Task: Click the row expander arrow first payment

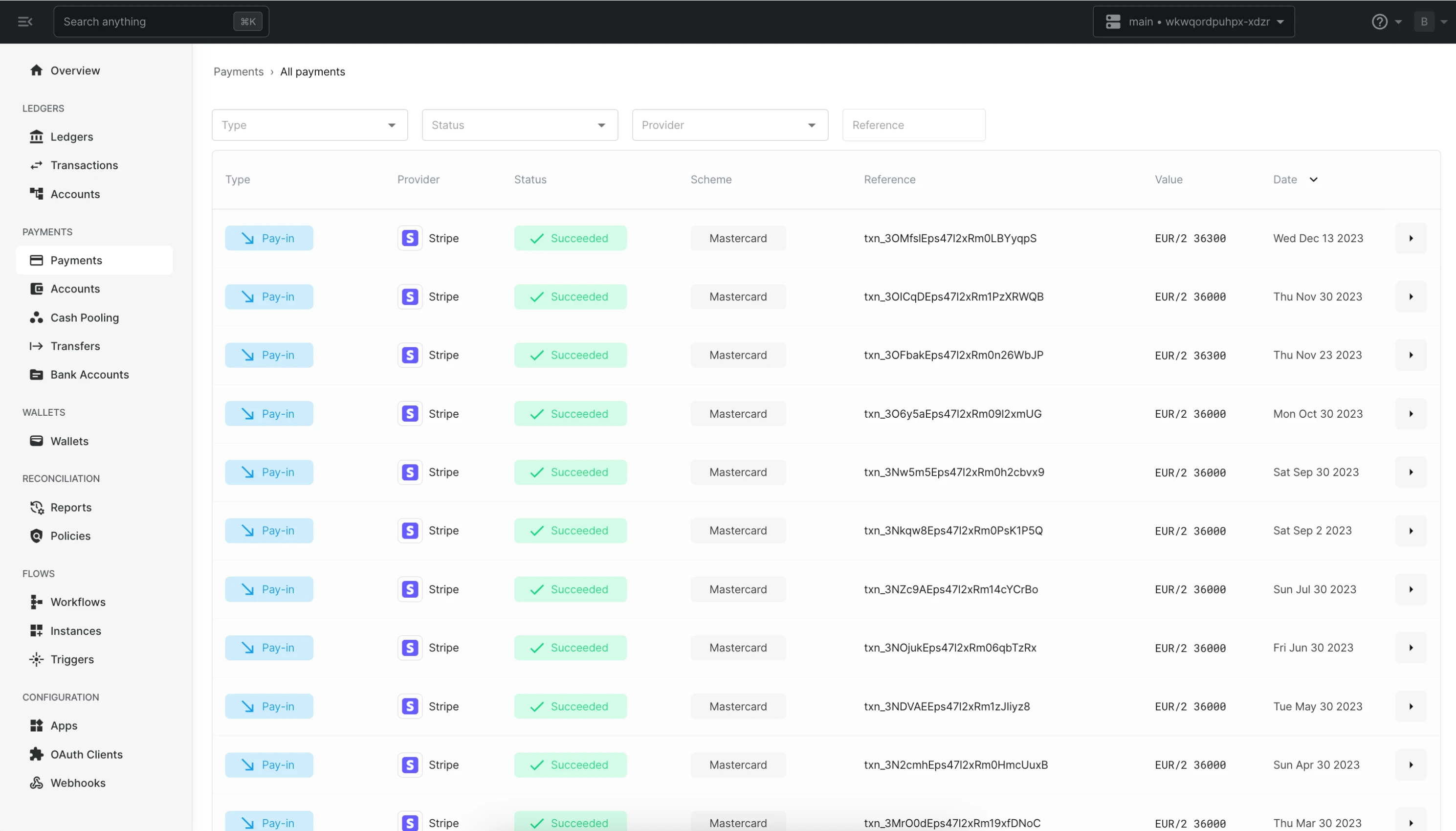Action: coord(1411,238)
